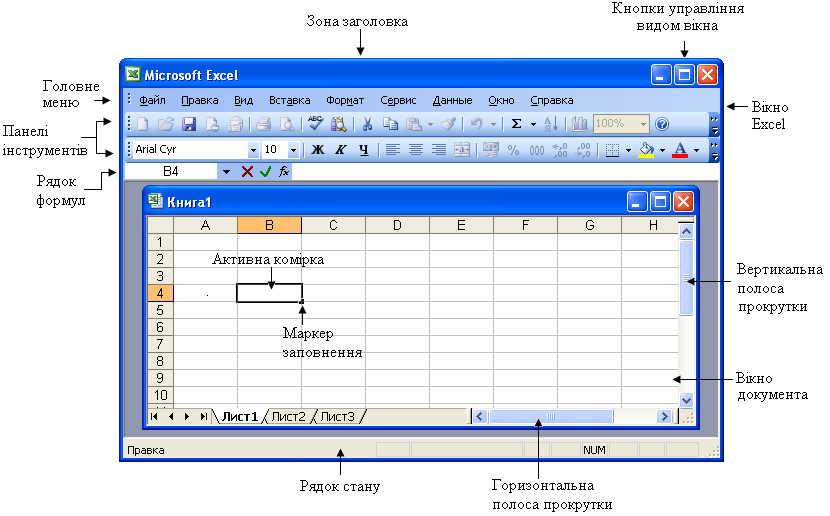Screen dimensions: 830x516
Task: Click scroll down arrow in Книга1
Action: [x=687, y=400]
